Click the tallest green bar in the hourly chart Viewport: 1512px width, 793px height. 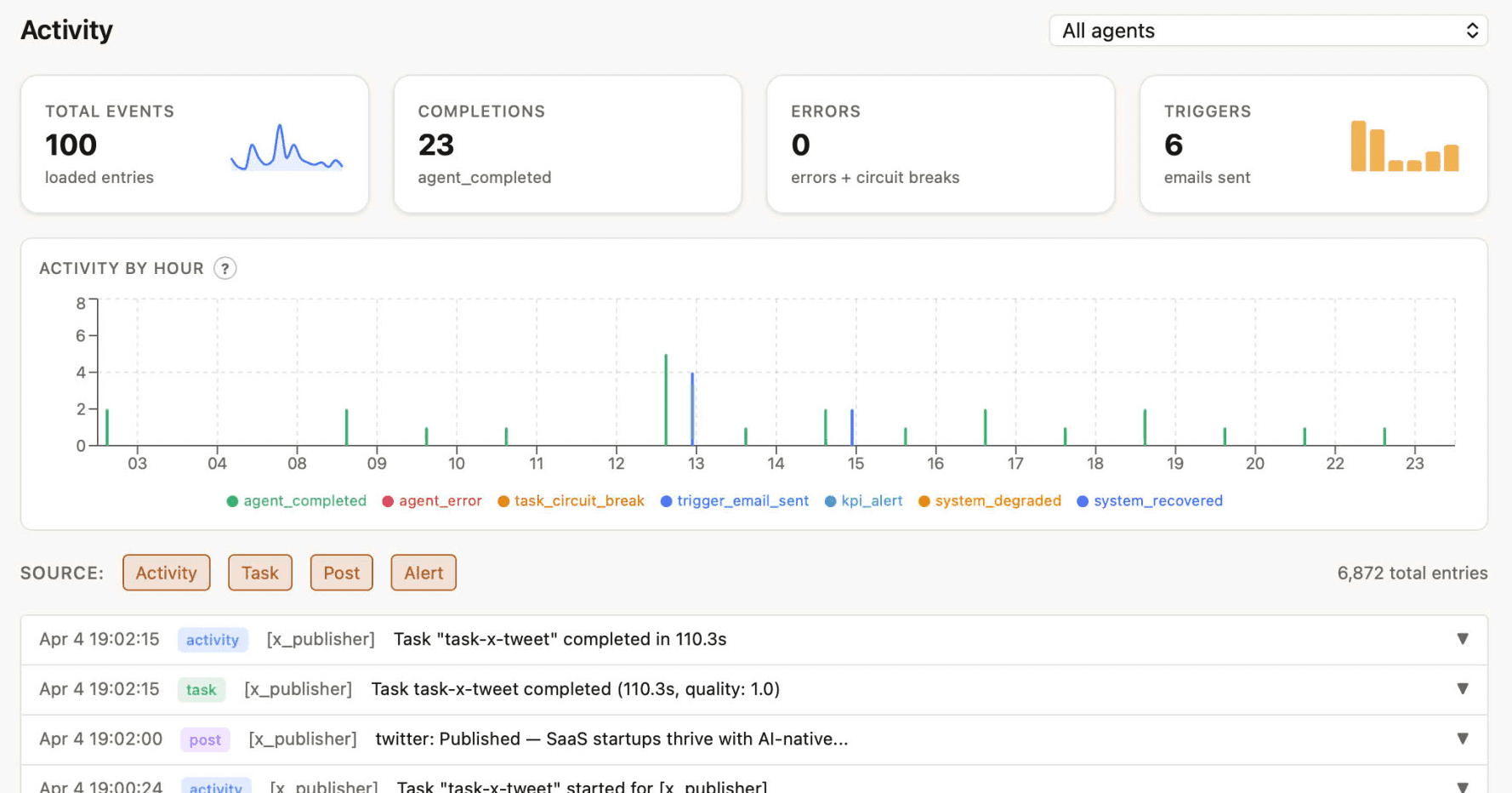pyautogui.click(x=667, y=400)
